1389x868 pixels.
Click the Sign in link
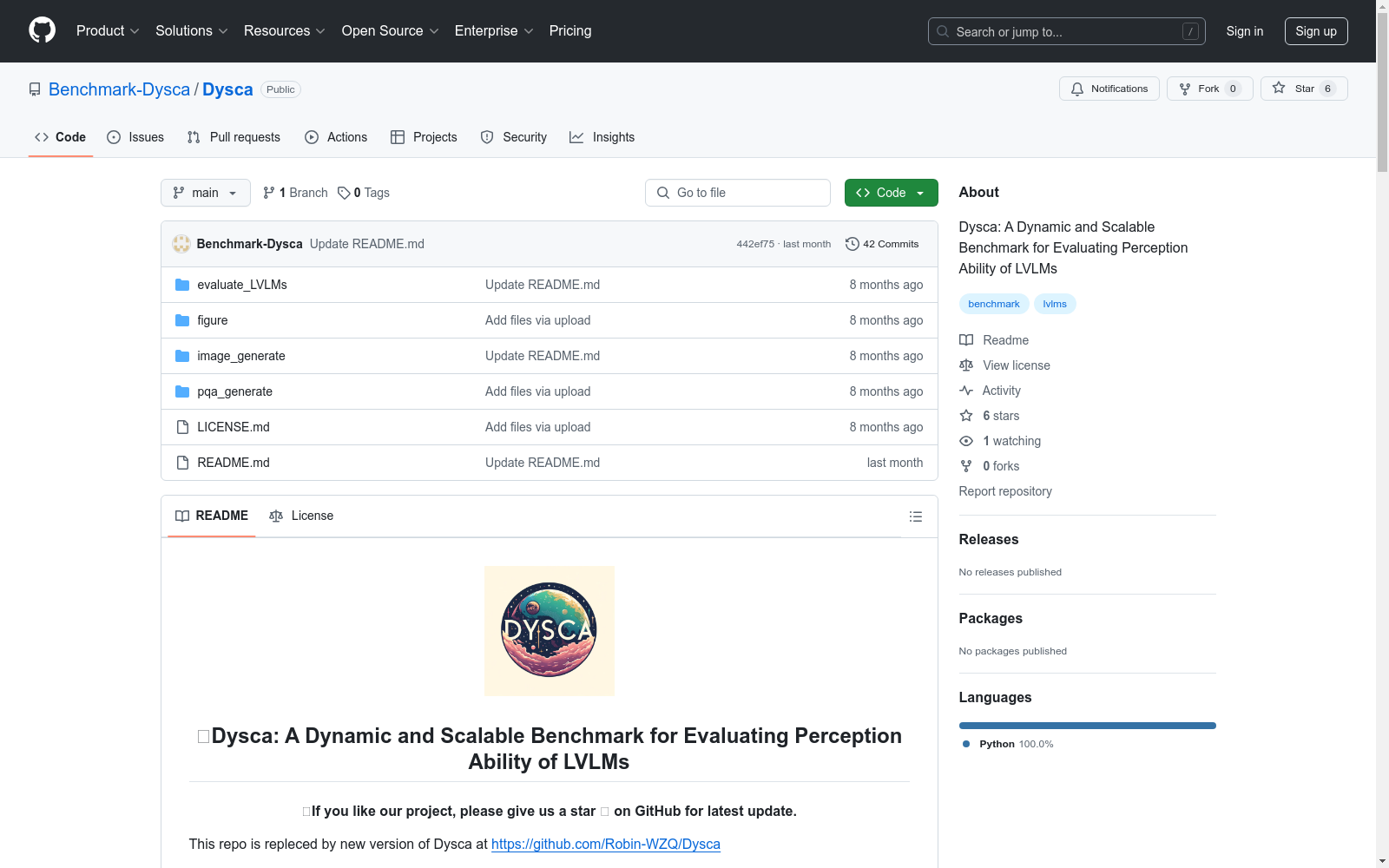[1245, 31]
